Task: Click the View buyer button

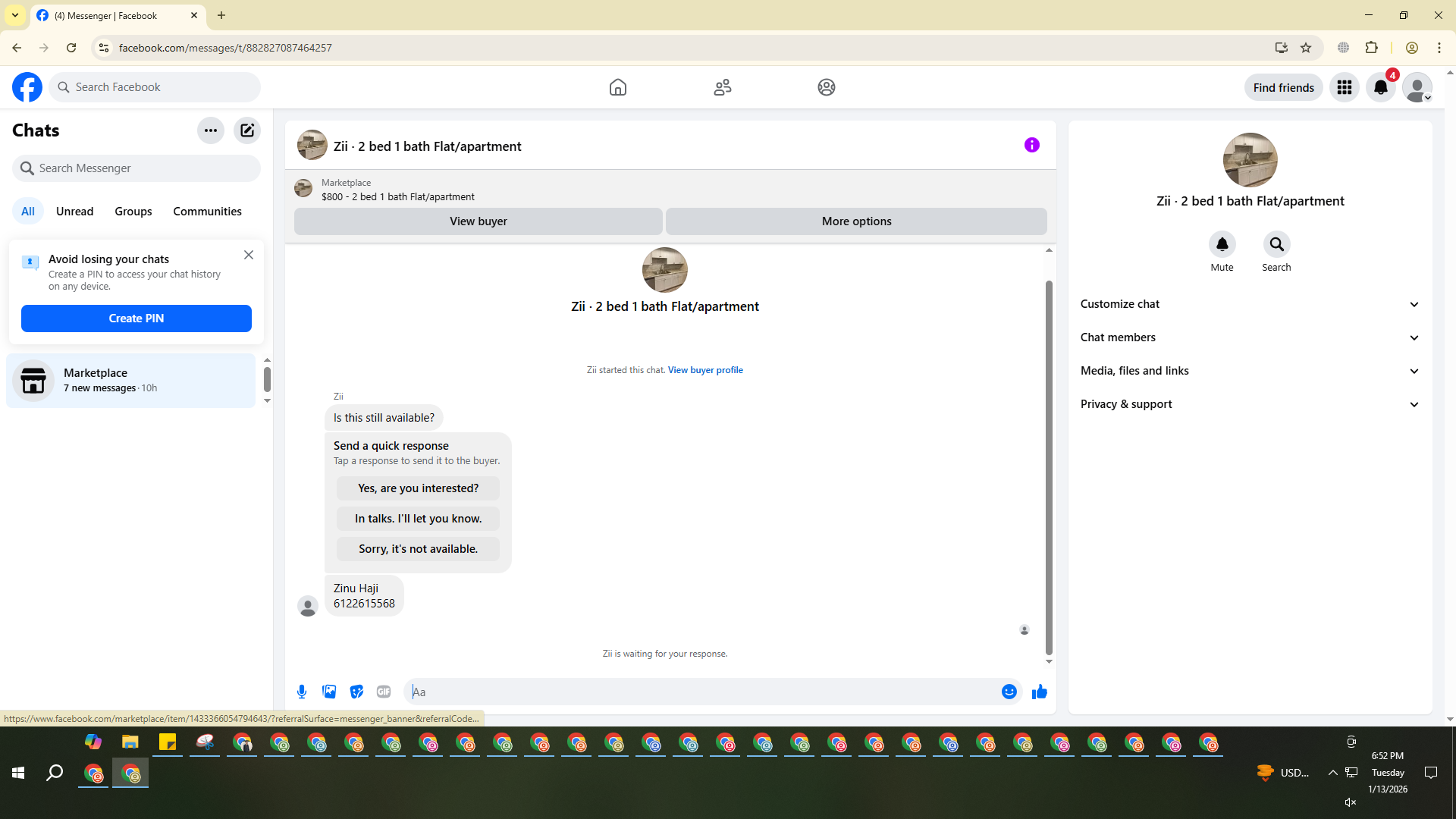Action: pos(478,221)
